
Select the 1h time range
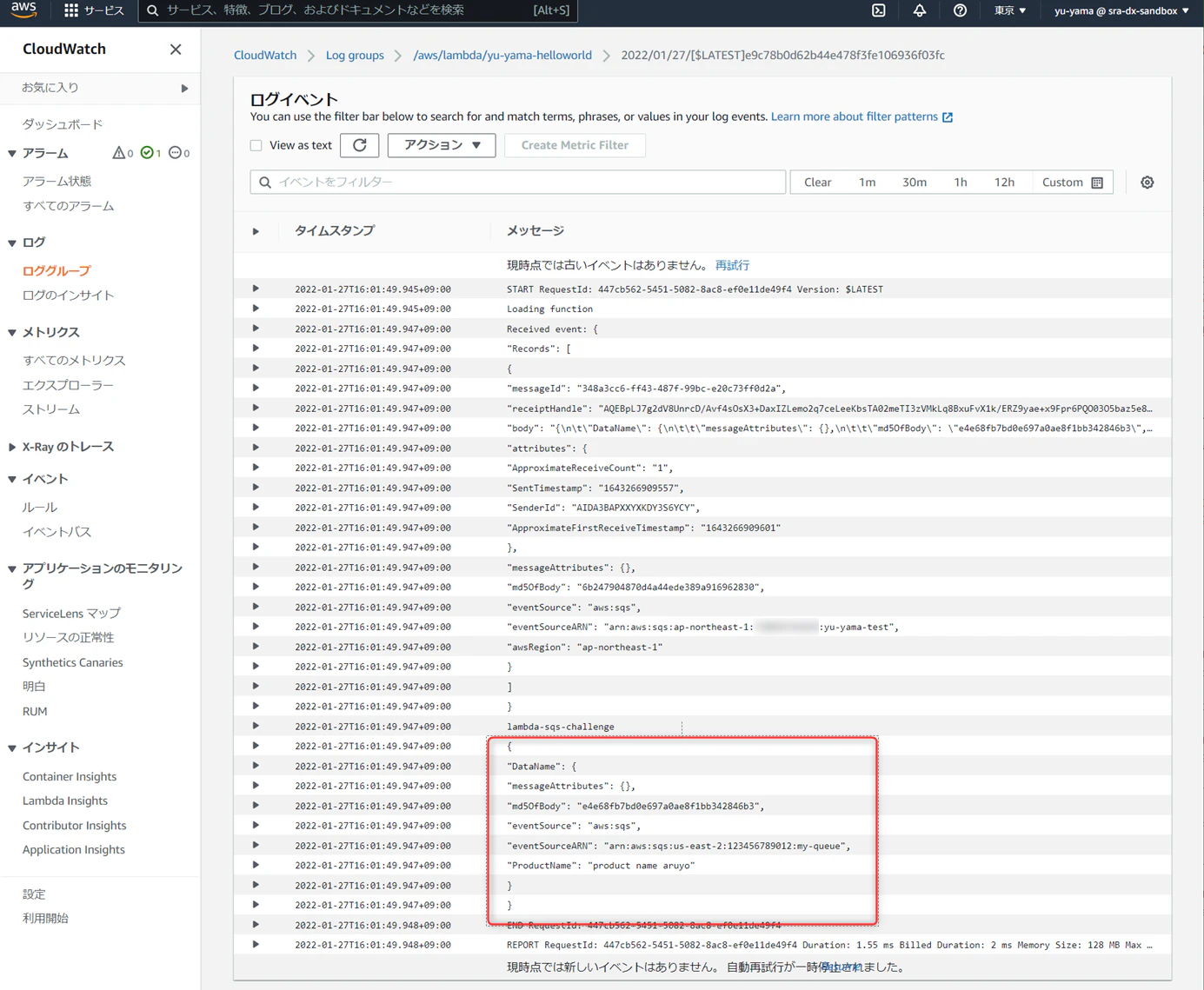click(961, 183)
